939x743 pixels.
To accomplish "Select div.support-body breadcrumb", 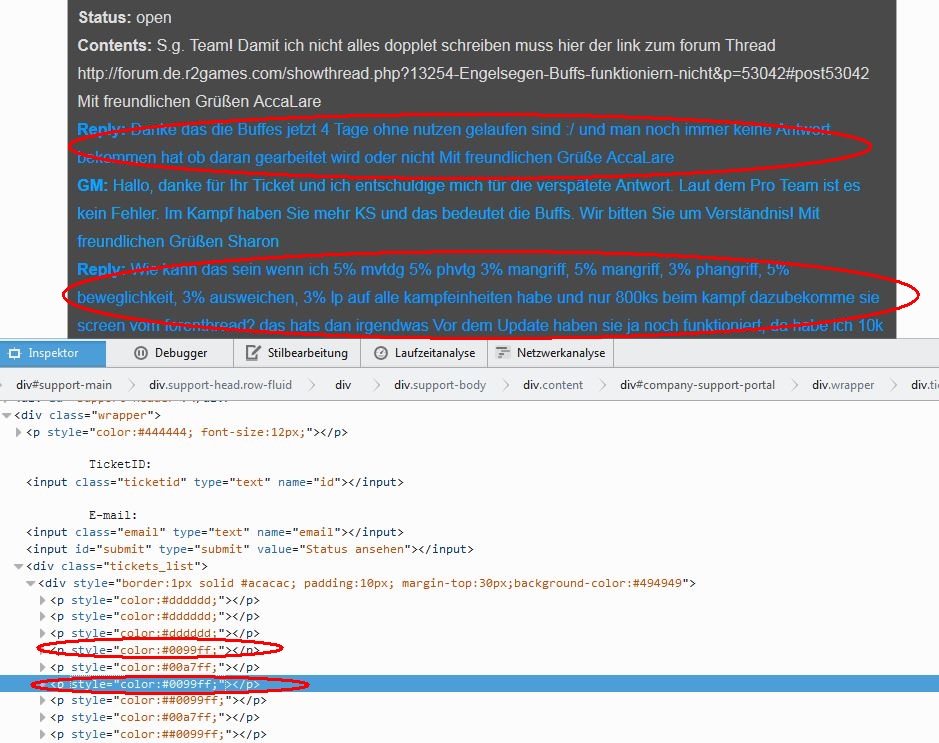I will (x=440, y=385).
